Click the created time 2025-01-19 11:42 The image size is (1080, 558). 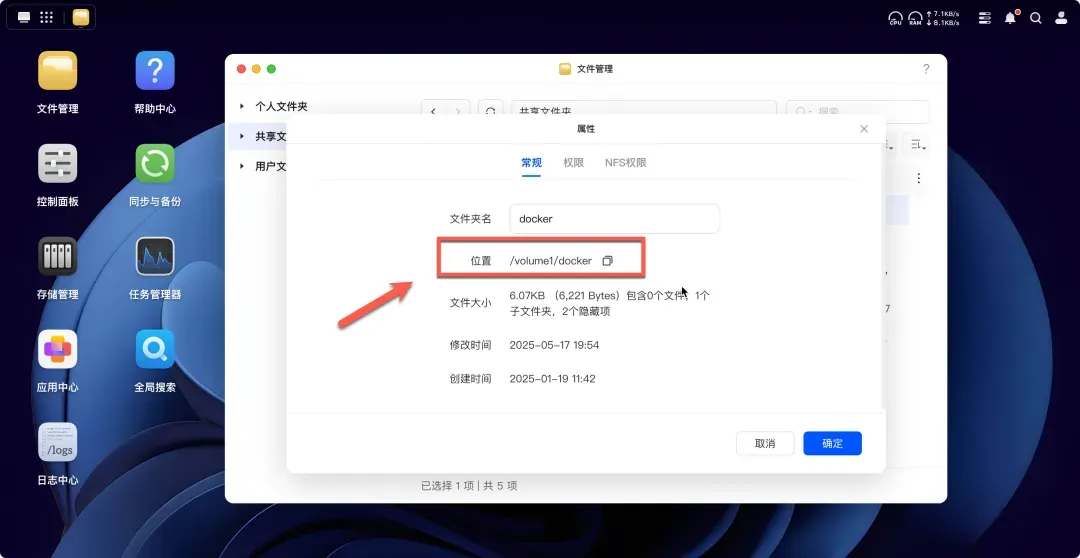[x=552, y=379]
